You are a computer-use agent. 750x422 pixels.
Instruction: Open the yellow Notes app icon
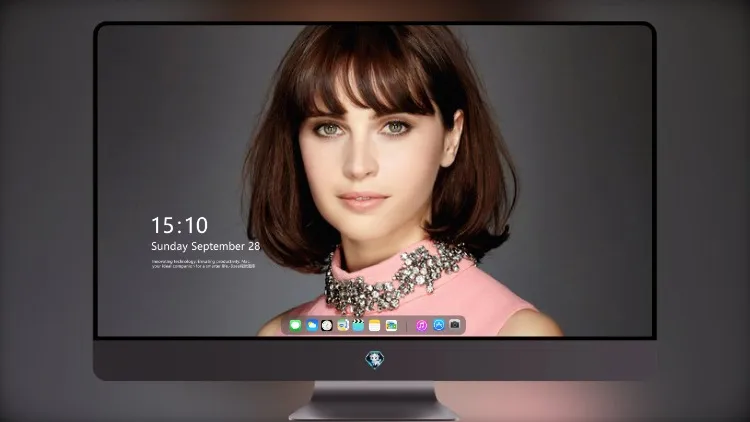(375, 325)
